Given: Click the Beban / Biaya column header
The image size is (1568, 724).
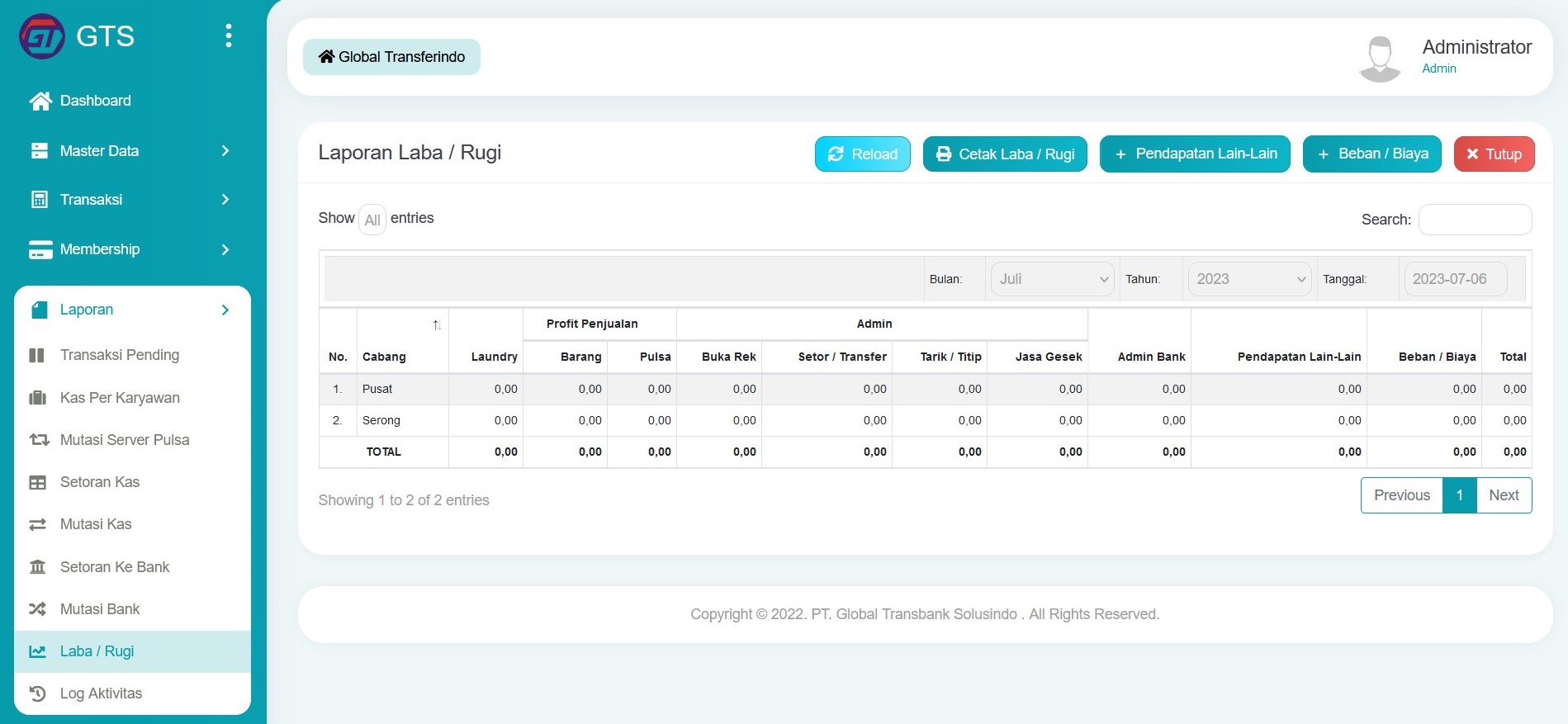Looking at the screenshot, I should point(1424,341).
